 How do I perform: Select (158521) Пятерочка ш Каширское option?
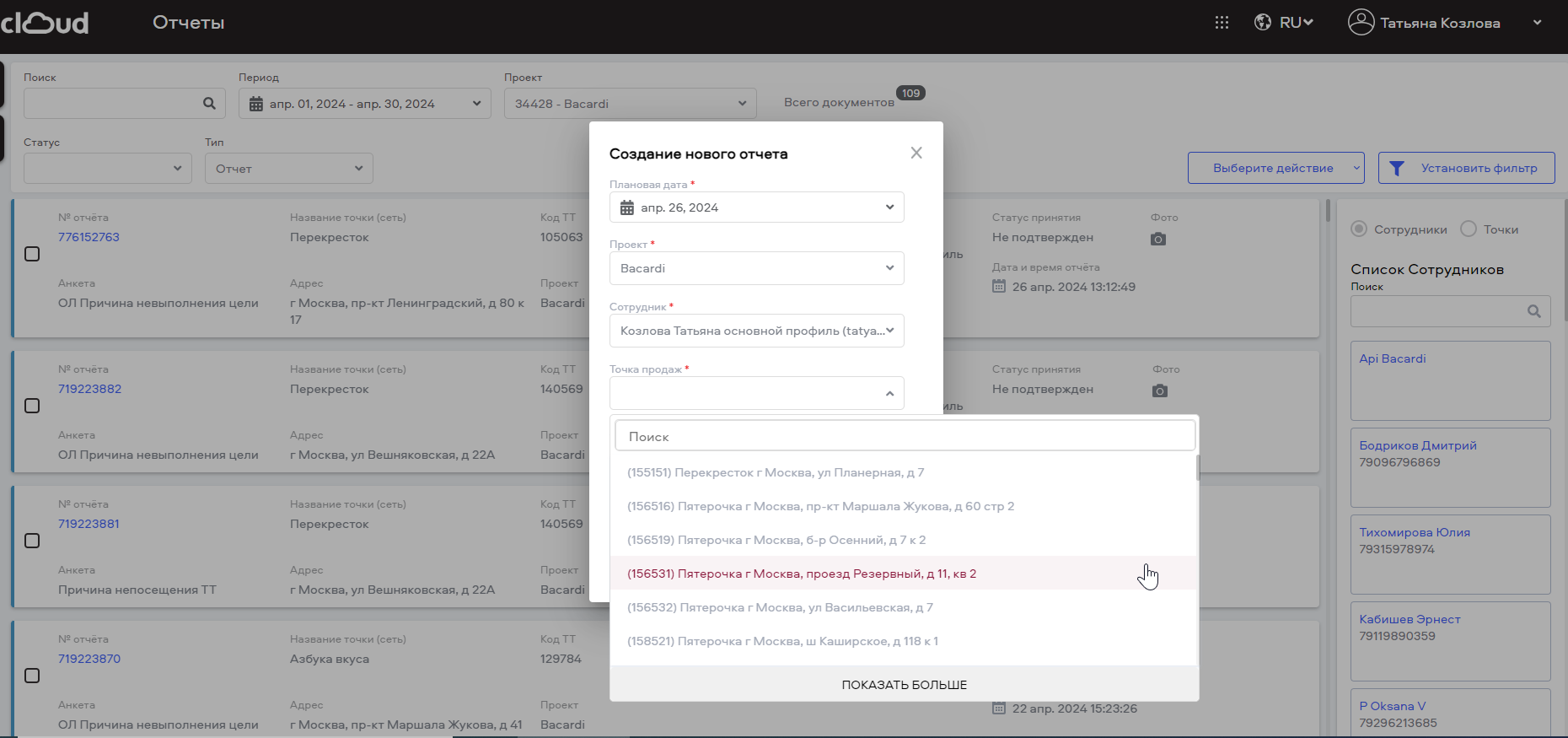(903, 641)
